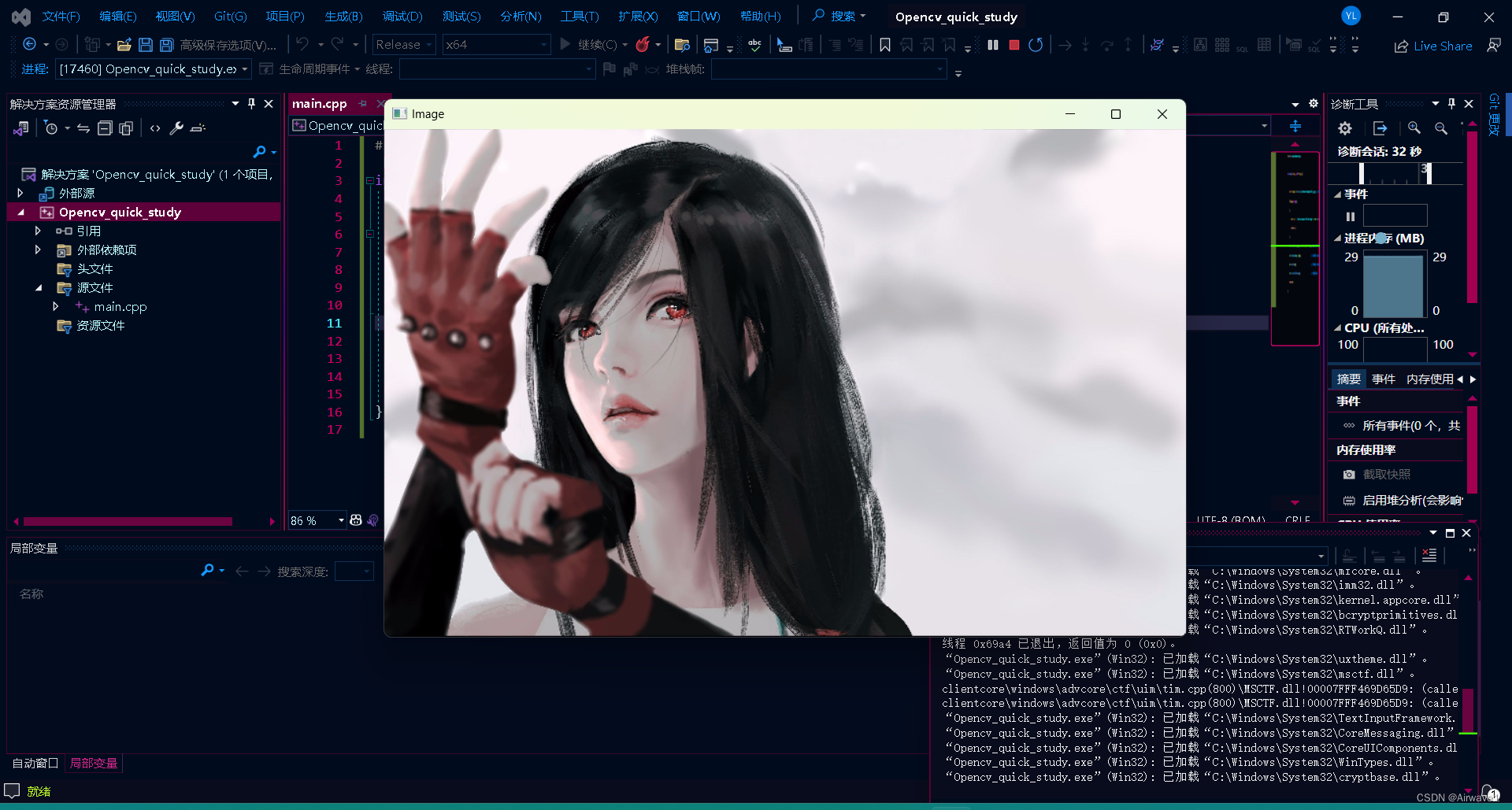1512x810 pixels.
Task: Maximize the Image window
Action: pyautogui.click(x=1116, y=114)
